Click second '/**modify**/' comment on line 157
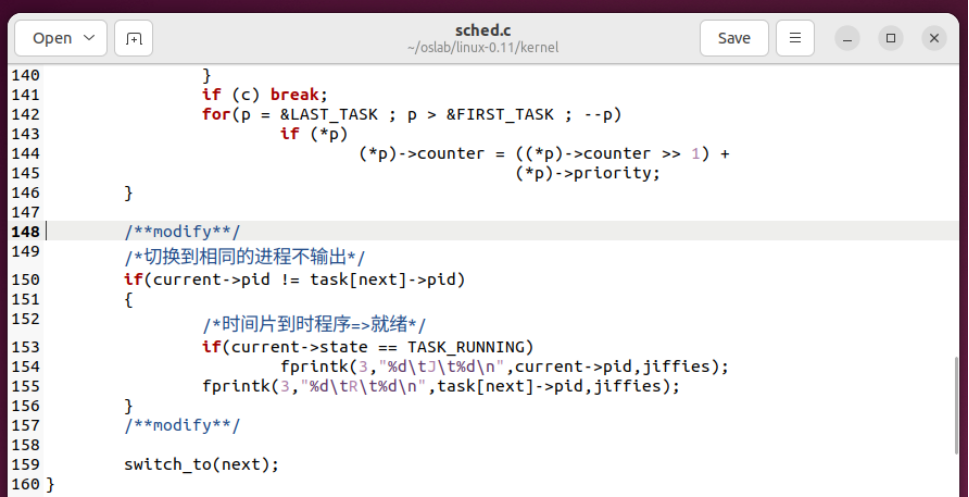The width and height of the screenshot is (969, 497). coord(182,425)
